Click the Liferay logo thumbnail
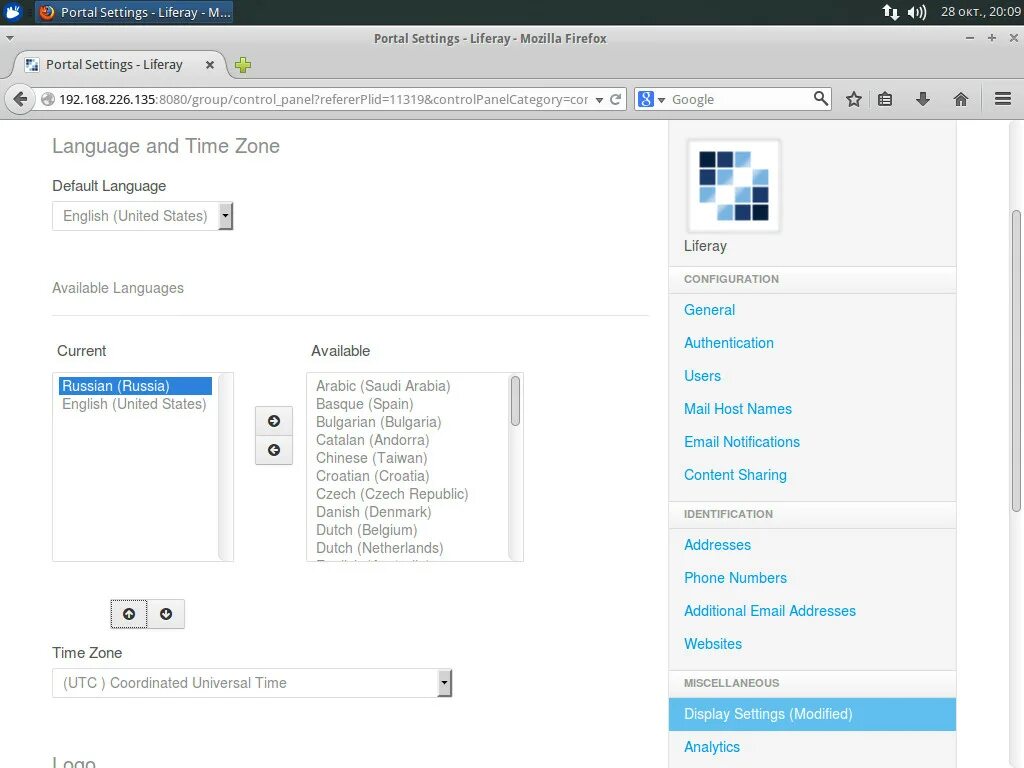The width and height of the screenshot is (1024, 768). coord(733,186)
